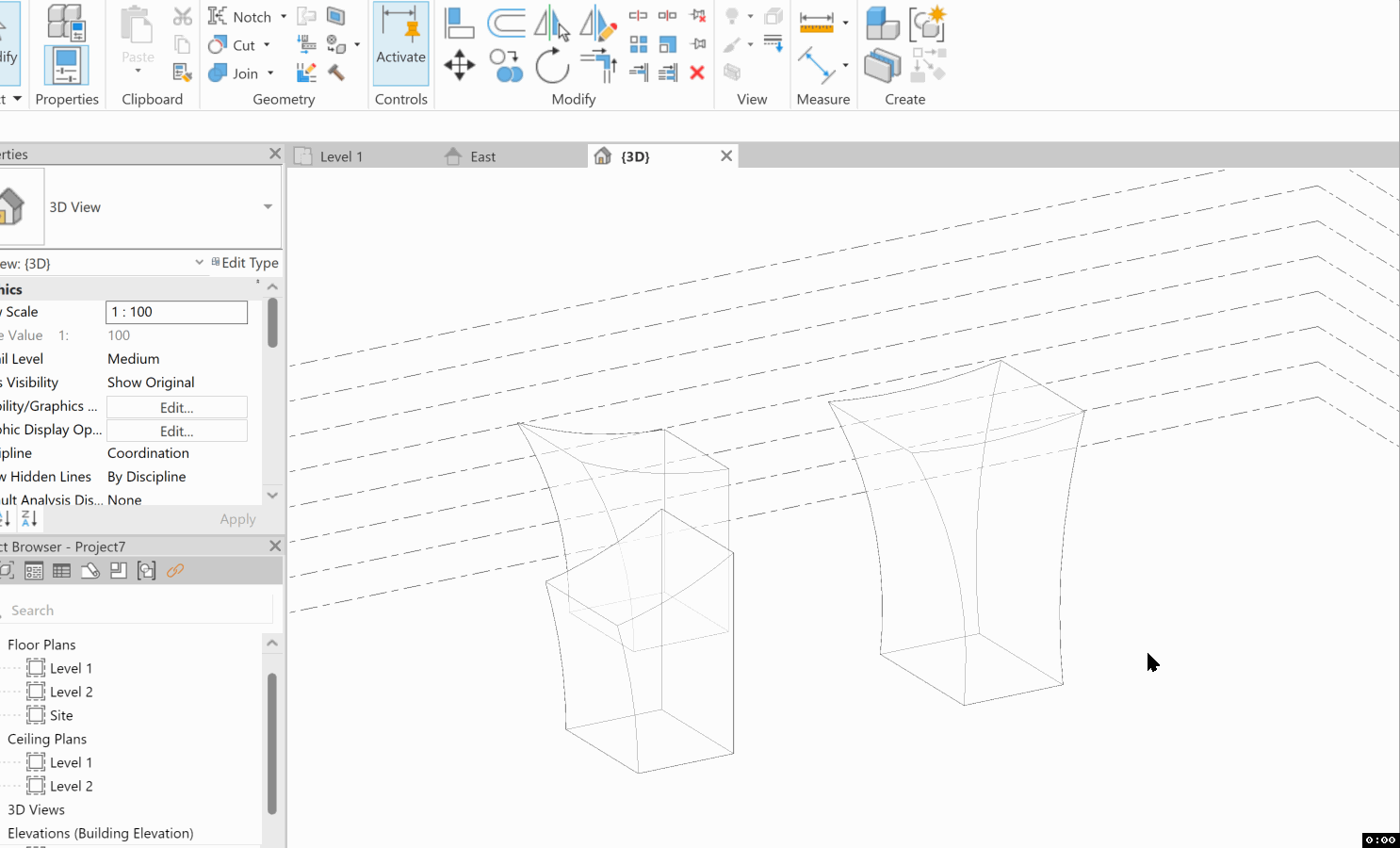
Task: Select the Array tool
Action: click(639, 43)
